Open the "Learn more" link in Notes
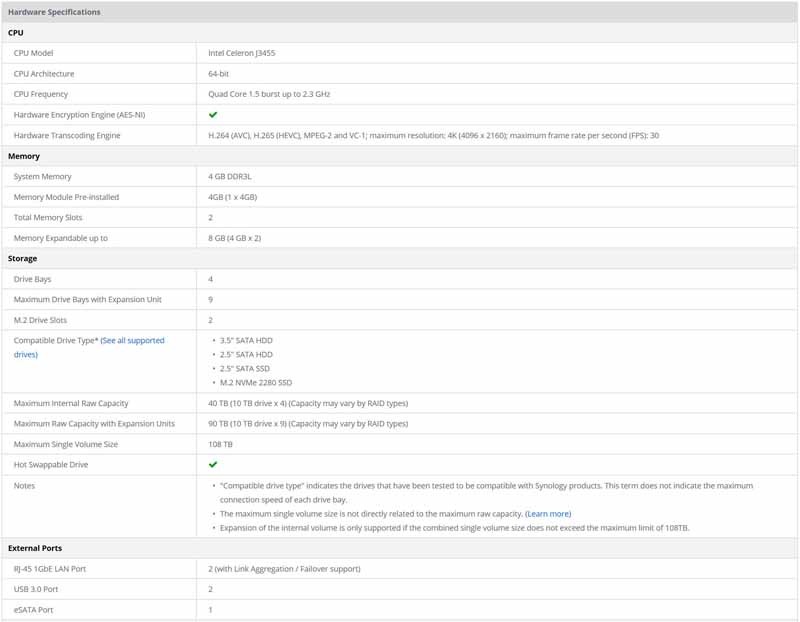Image resolution: width=800 pixels, height=622 pixels. pos(548,514)
